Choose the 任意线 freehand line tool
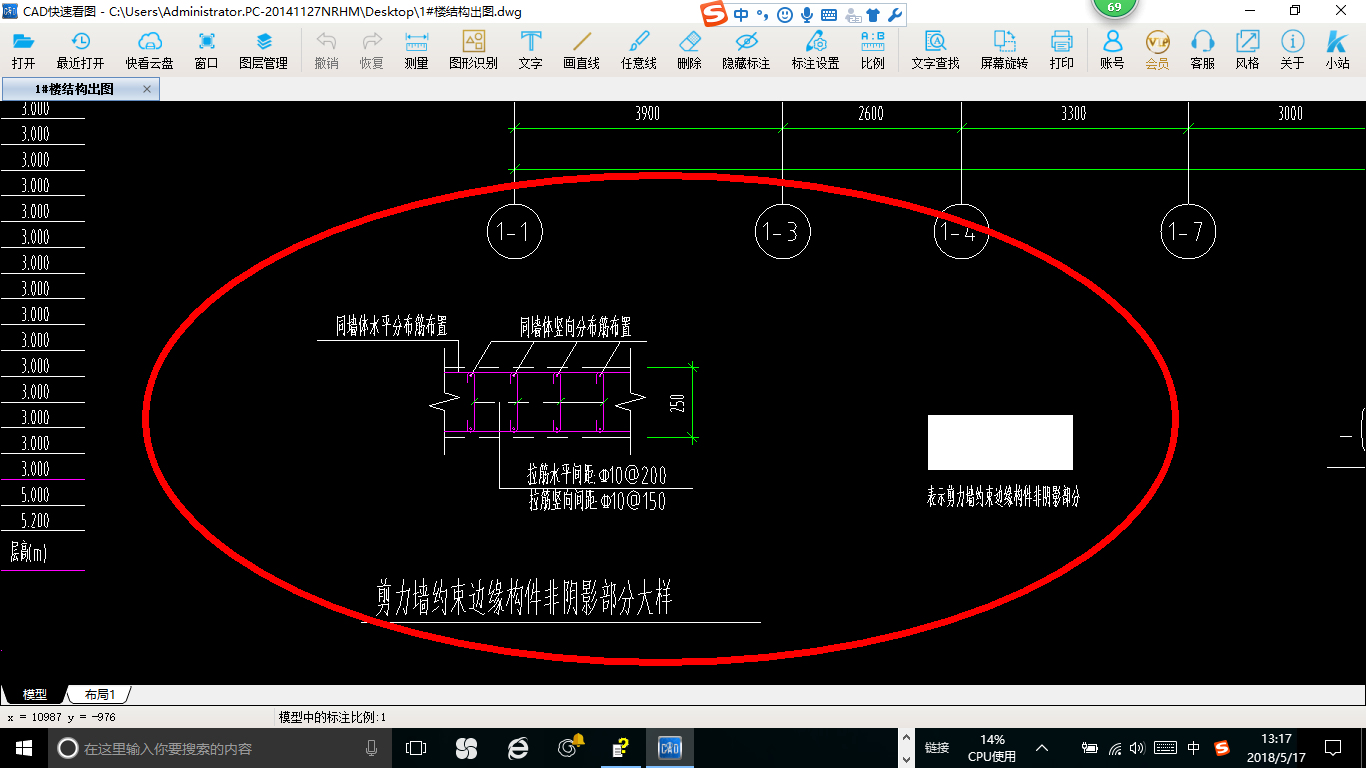Image resolution: width=1366 pixels, height=768 pixels. click(638, 50)
